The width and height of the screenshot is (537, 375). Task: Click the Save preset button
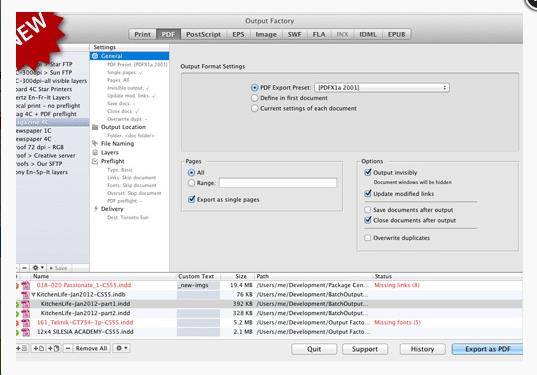[x=59, y=268]
